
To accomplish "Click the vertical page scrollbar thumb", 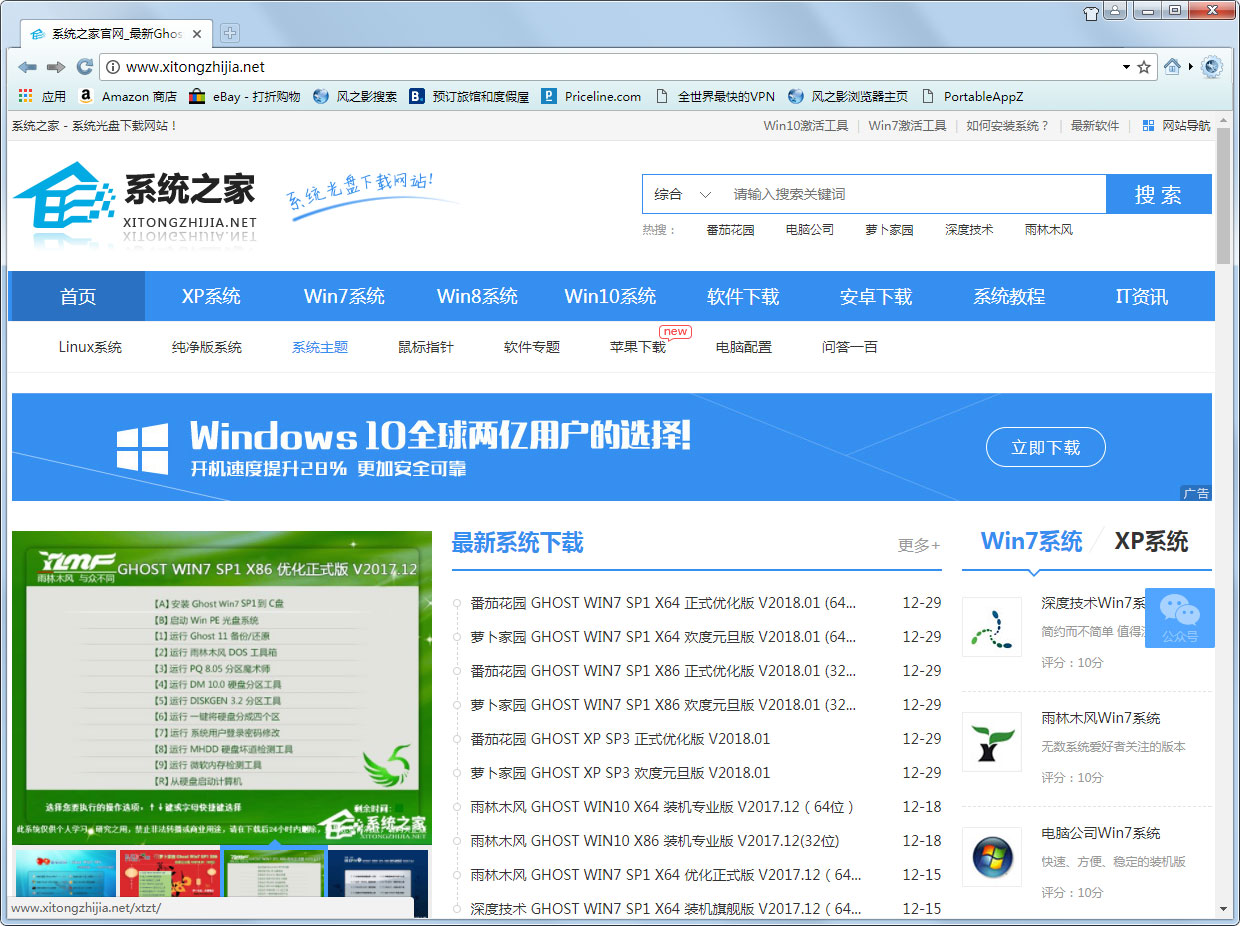I will click(x=1224, y=195).
